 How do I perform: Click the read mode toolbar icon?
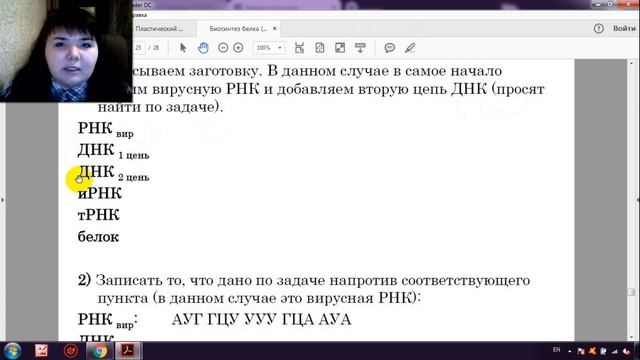tap(360, 48)
